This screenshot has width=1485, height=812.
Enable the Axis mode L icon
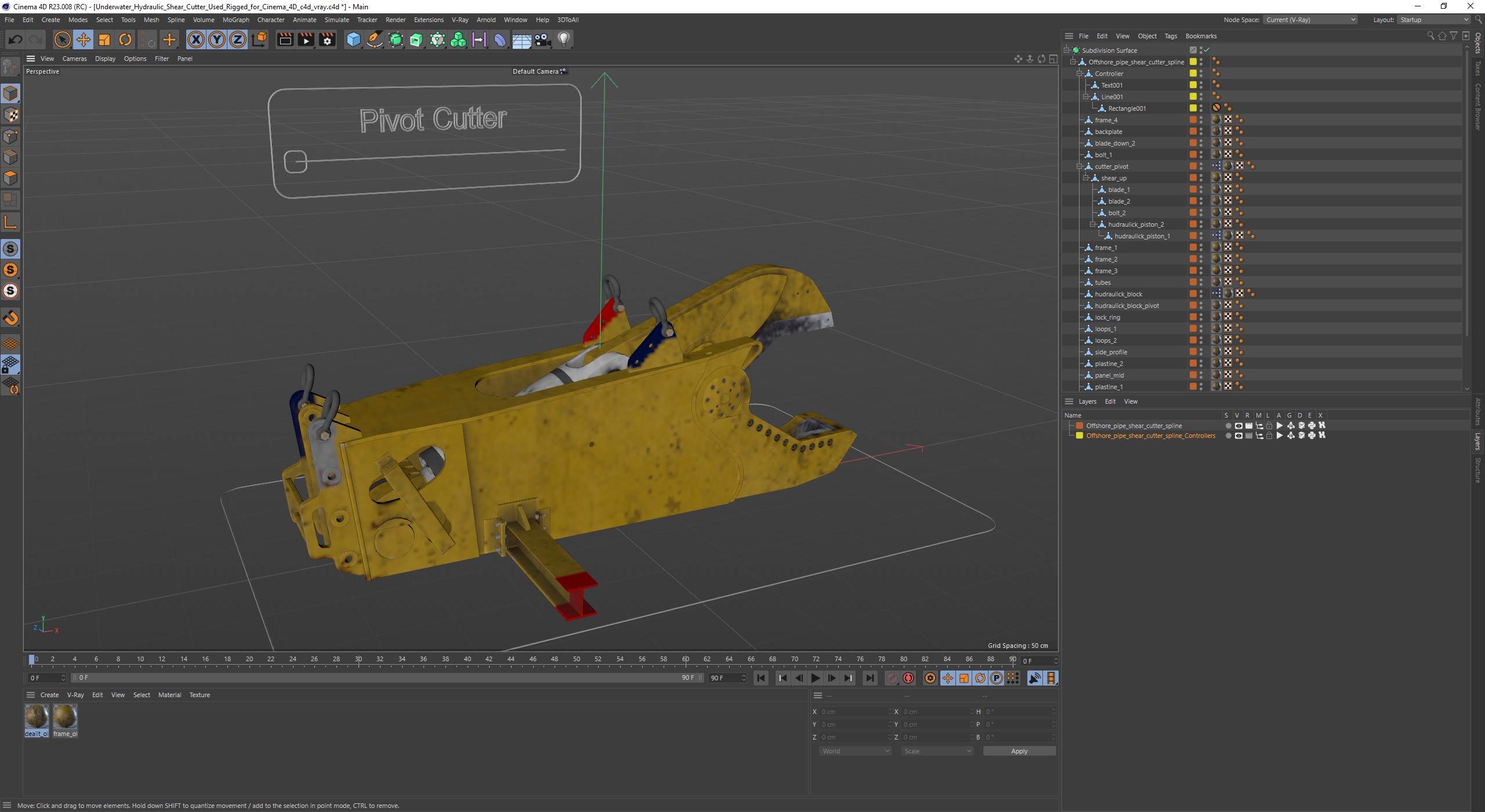point(10,222)
